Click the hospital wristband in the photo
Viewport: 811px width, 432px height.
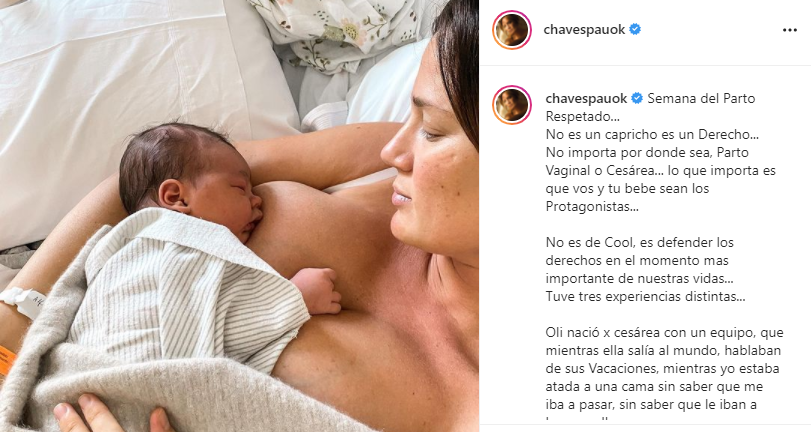point(21,302)
